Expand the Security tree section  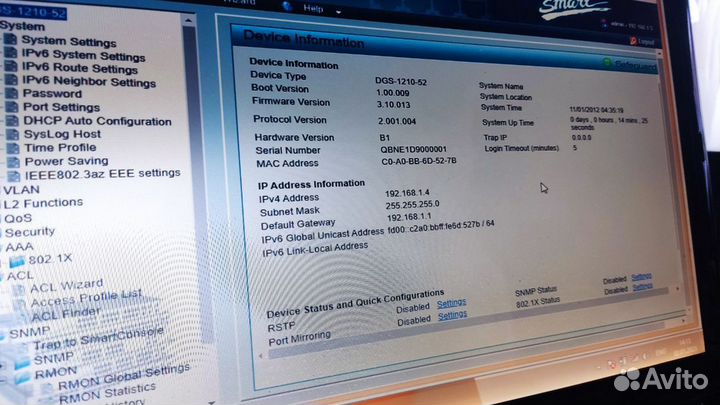(30, 232)
